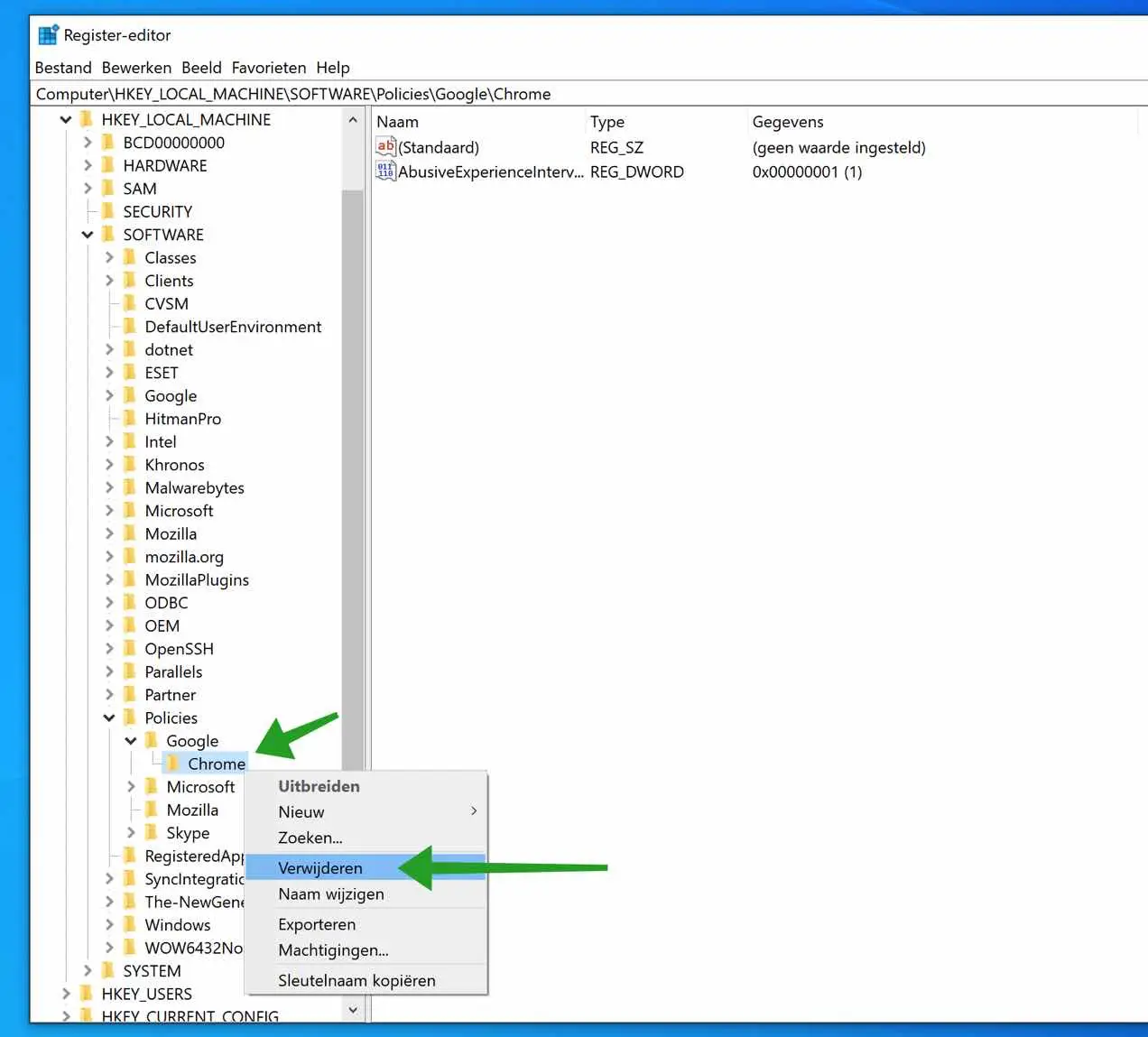This screenshot has height=1037, width=1148.
Task: Expand the WOW6432No... key
Action: click(109, 948)
